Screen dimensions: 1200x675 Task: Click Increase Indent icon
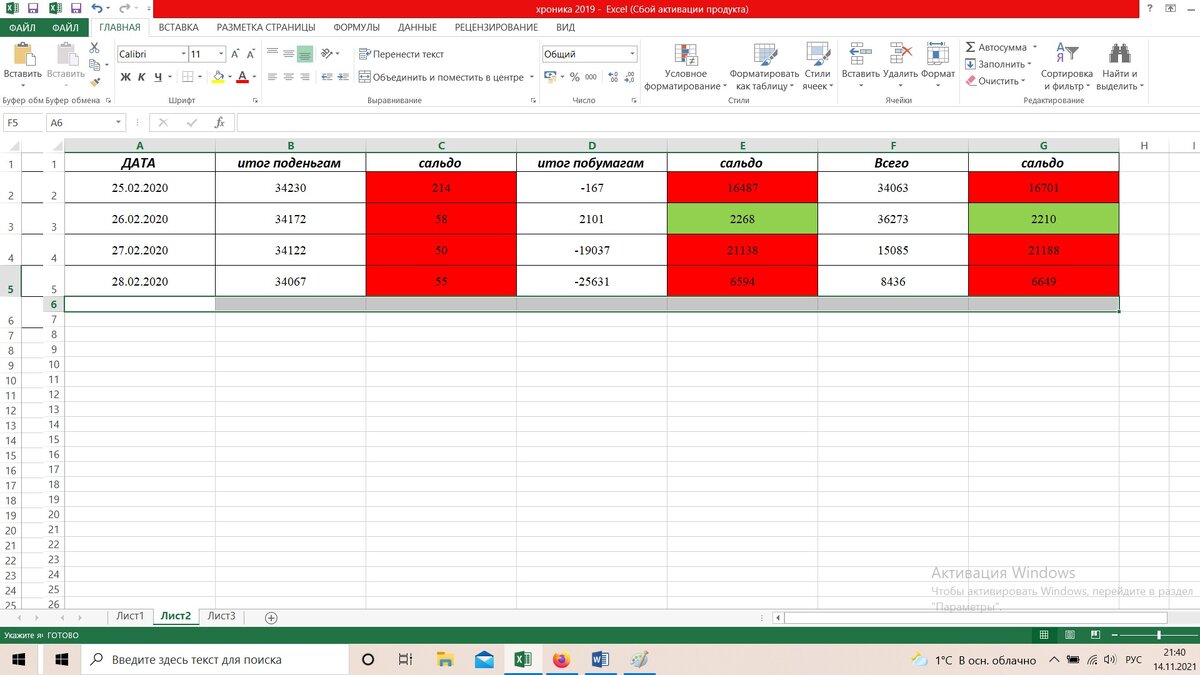(343, 77)
